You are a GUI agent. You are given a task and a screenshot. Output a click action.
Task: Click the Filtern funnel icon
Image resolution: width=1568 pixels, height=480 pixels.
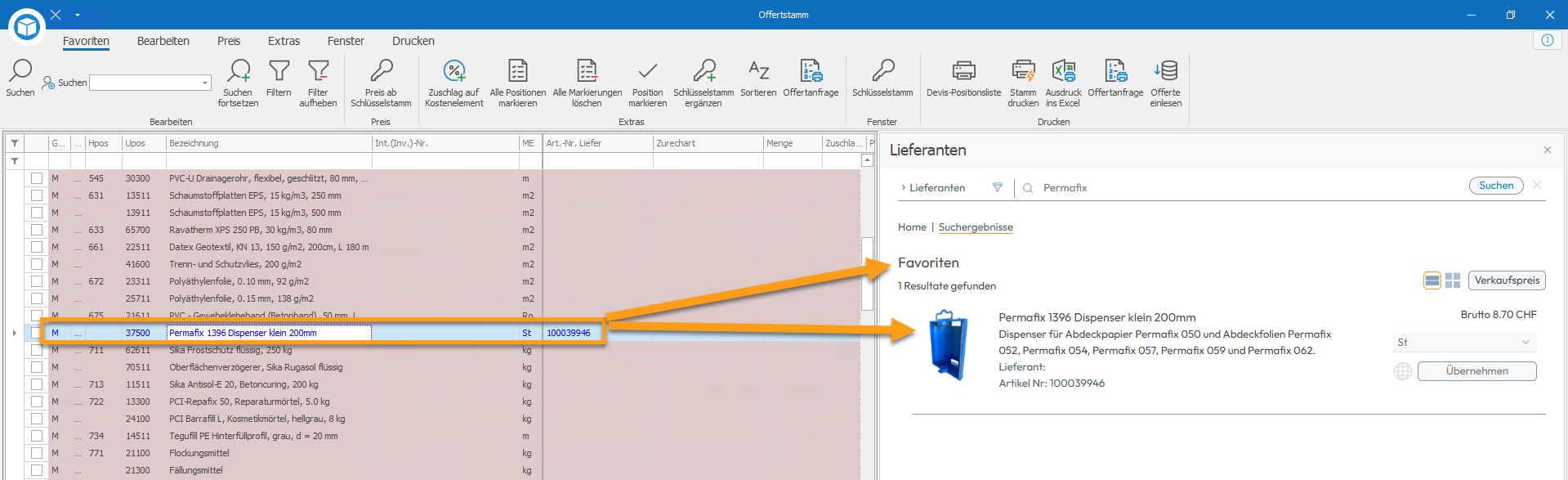(279, 71)
